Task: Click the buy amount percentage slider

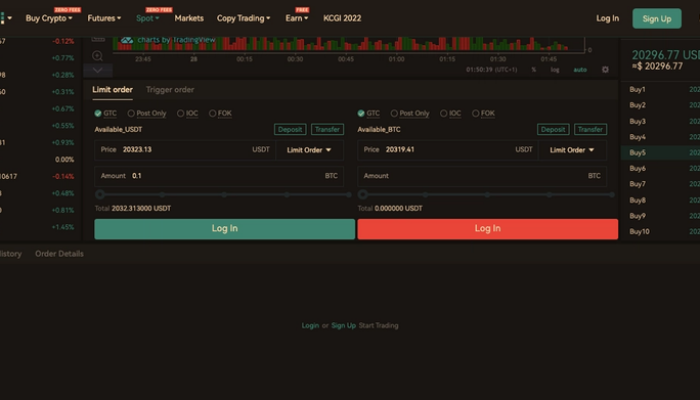Action: pyautogui.click(x=224, y=194)
